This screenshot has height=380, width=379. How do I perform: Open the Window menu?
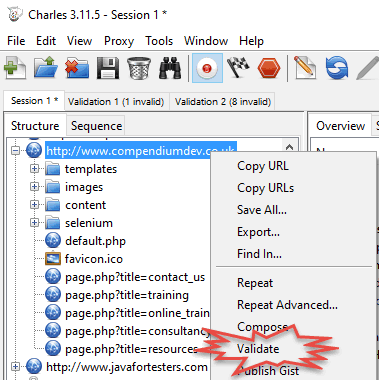pos(206,41)
